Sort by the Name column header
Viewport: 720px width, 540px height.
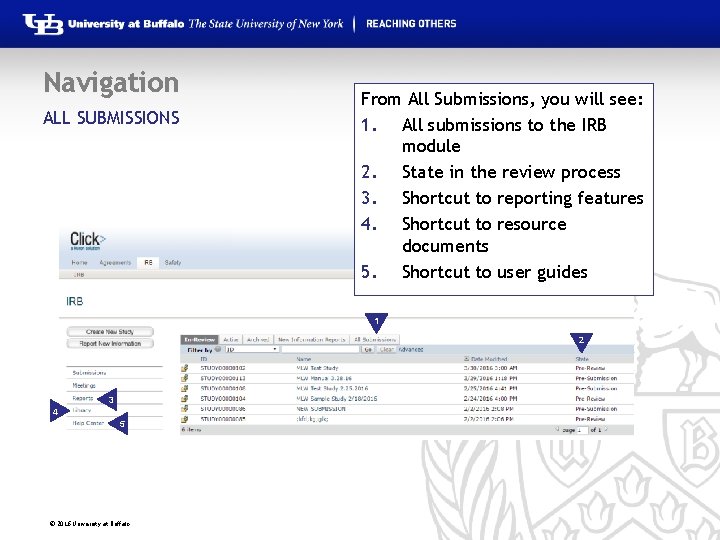(304, 359)
